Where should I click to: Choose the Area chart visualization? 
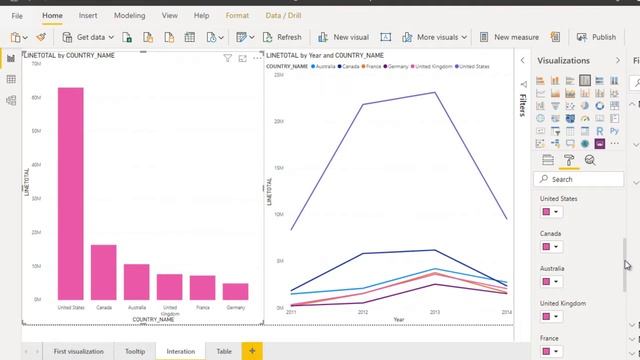[555, 93]
